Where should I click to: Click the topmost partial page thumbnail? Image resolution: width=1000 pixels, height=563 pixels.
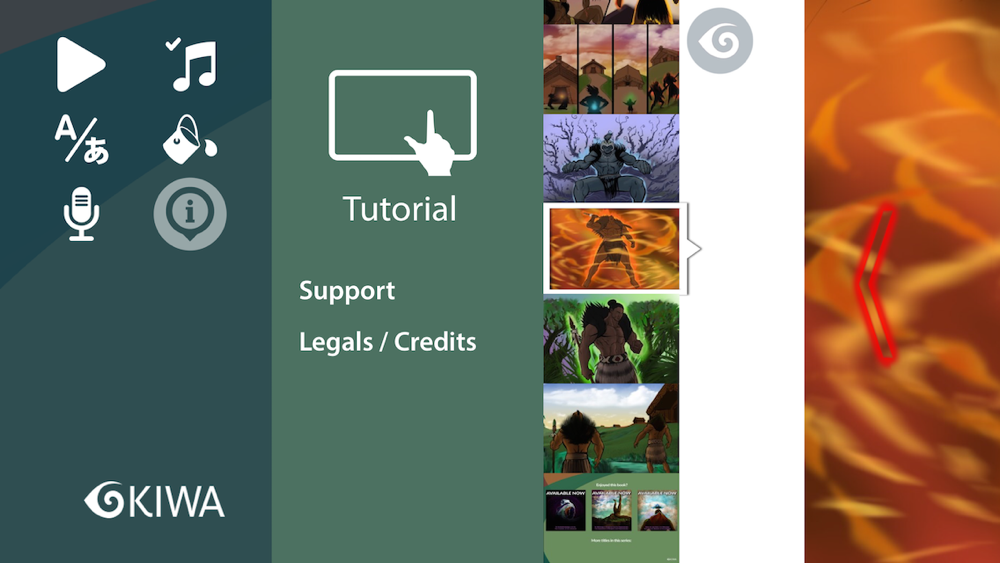(611, 12)
